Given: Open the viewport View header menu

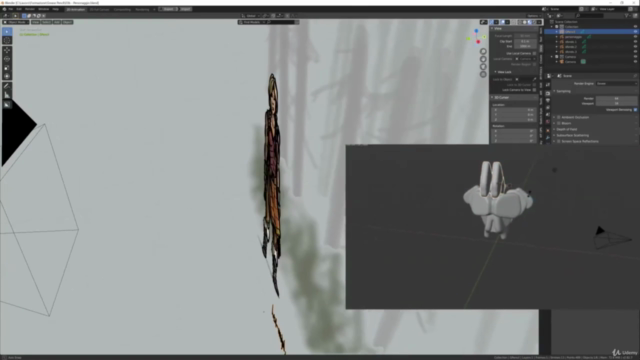Looking at the screenshot, I should tap(36, 22).
